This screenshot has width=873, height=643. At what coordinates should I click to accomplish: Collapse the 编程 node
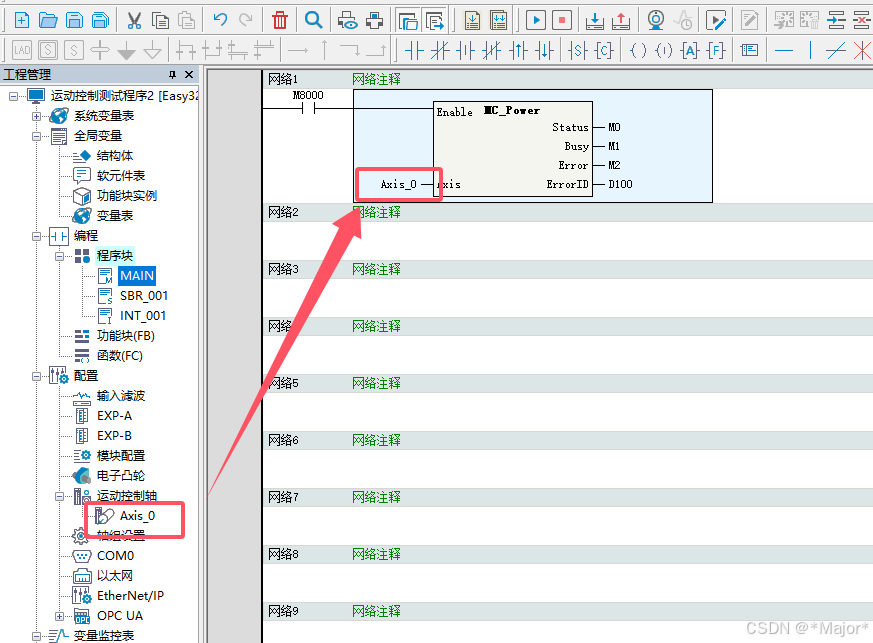(36, 236)
